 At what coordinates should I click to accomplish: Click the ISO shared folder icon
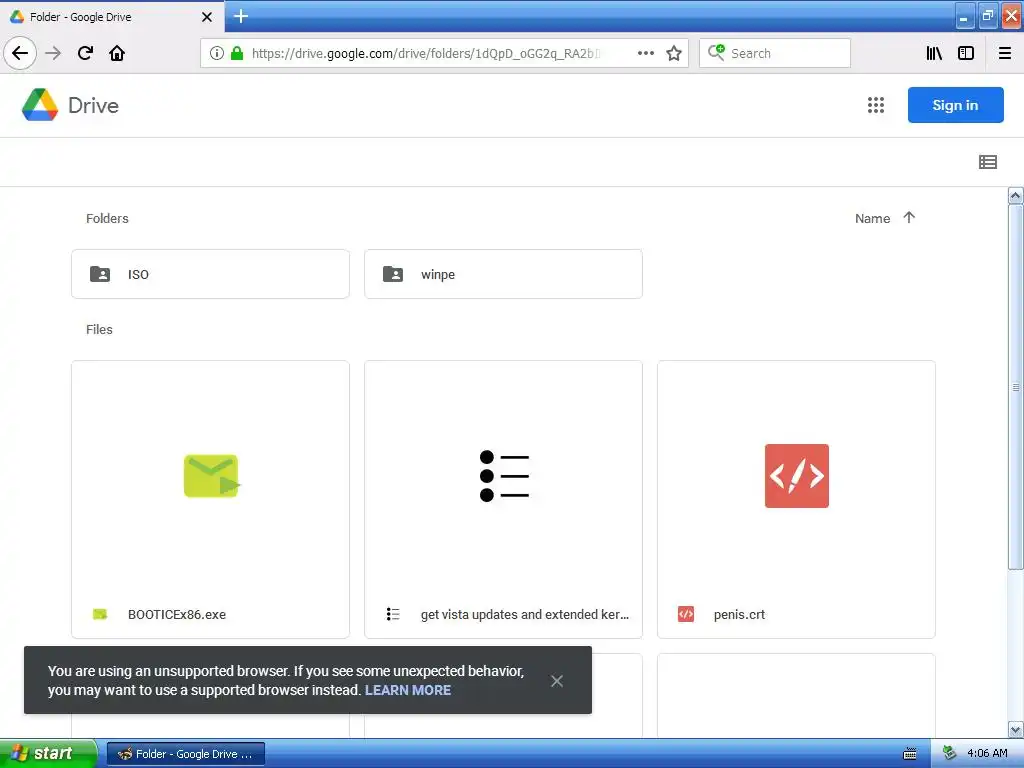click(x=100, y=274)
